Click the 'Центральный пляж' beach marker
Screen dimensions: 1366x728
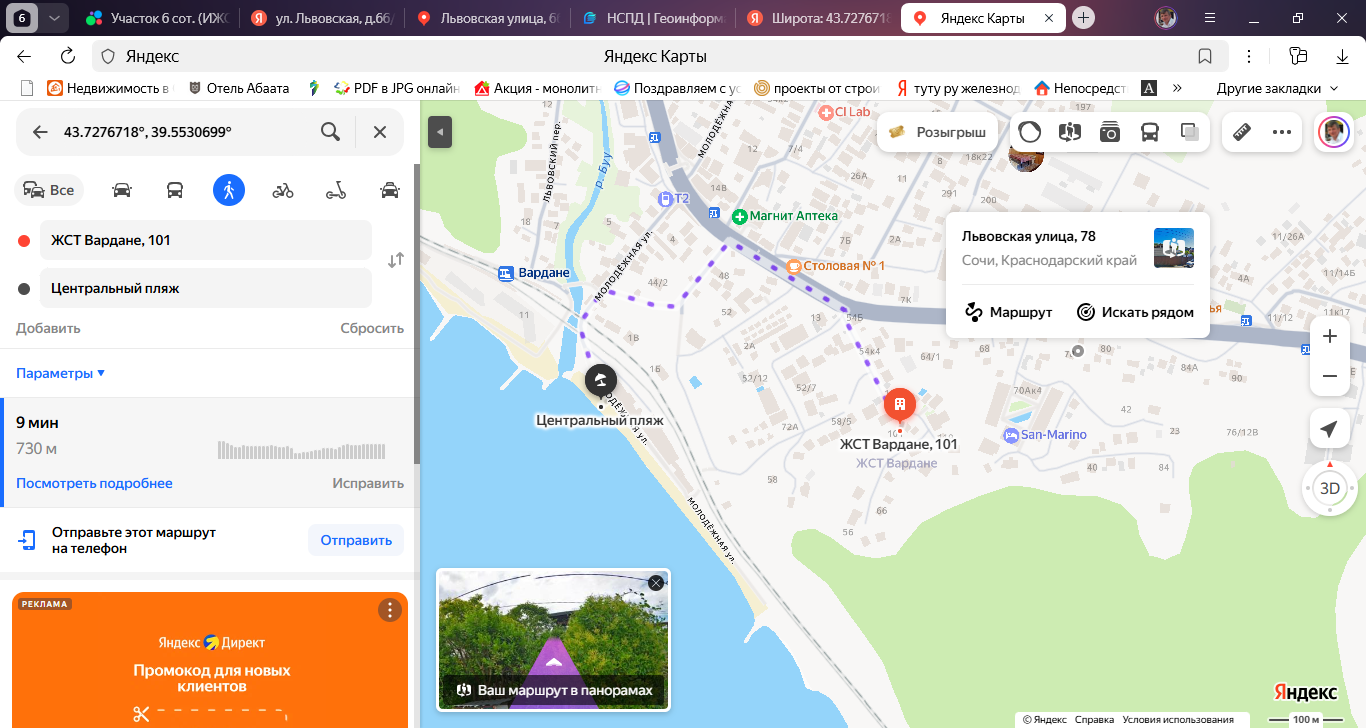(600, 381)
